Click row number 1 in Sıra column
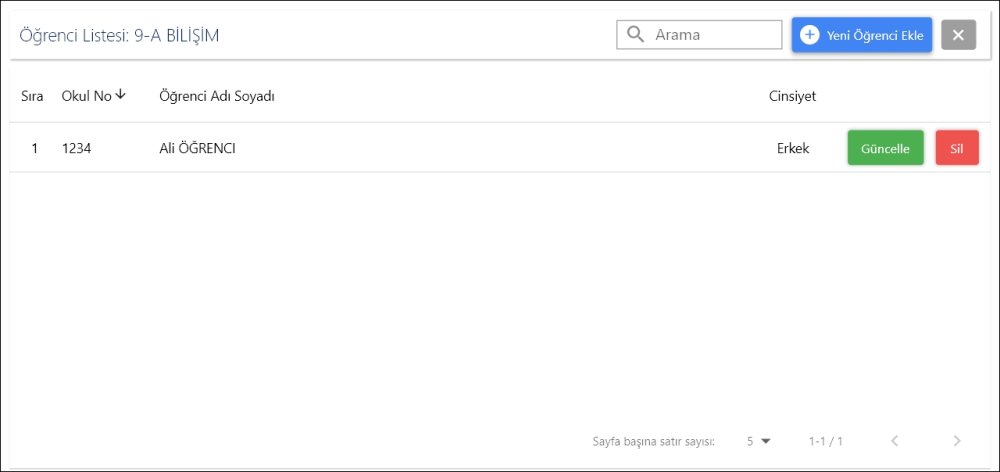 34,149
